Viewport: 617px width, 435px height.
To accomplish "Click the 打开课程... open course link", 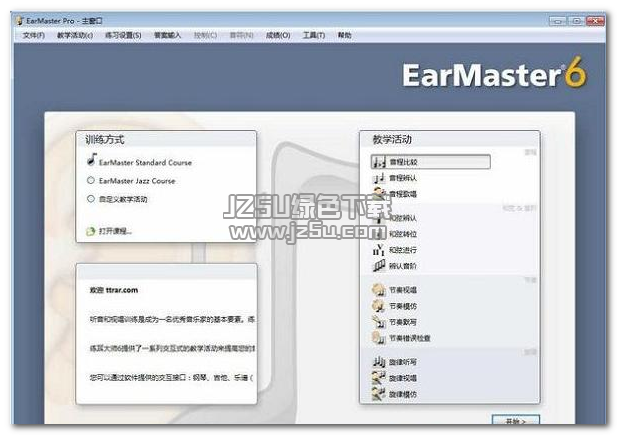I will click(x=115, y=231).
